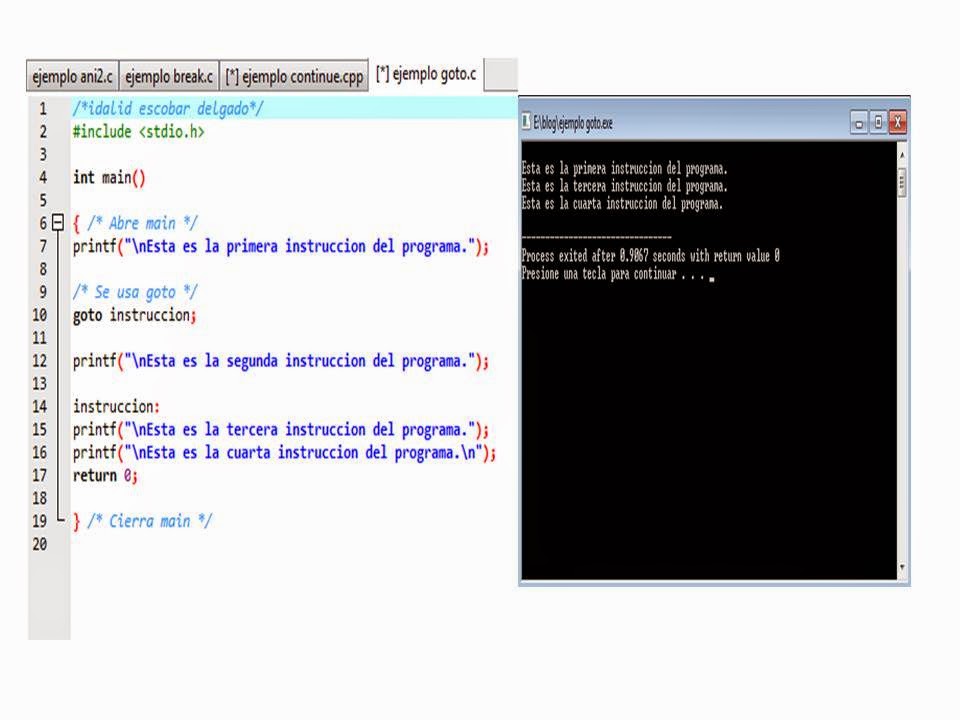
Task: Collapse the main block at line 6
Action: click(x=57, y=222)
